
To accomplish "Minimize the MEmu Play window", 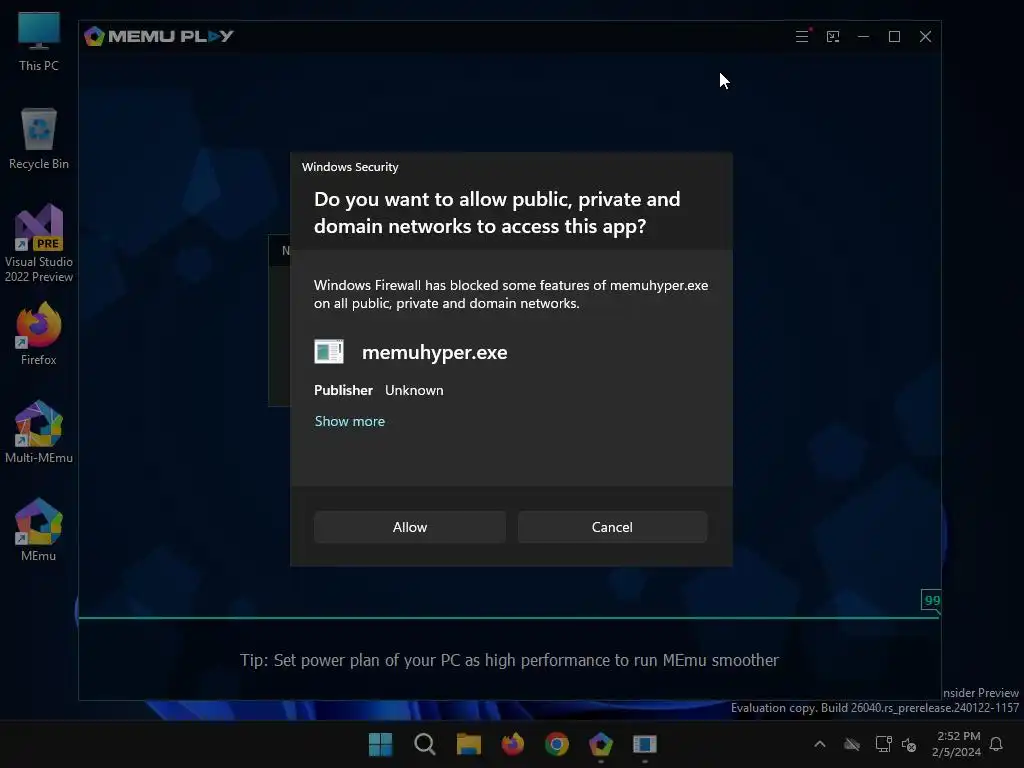I will [x=863, y=37].
